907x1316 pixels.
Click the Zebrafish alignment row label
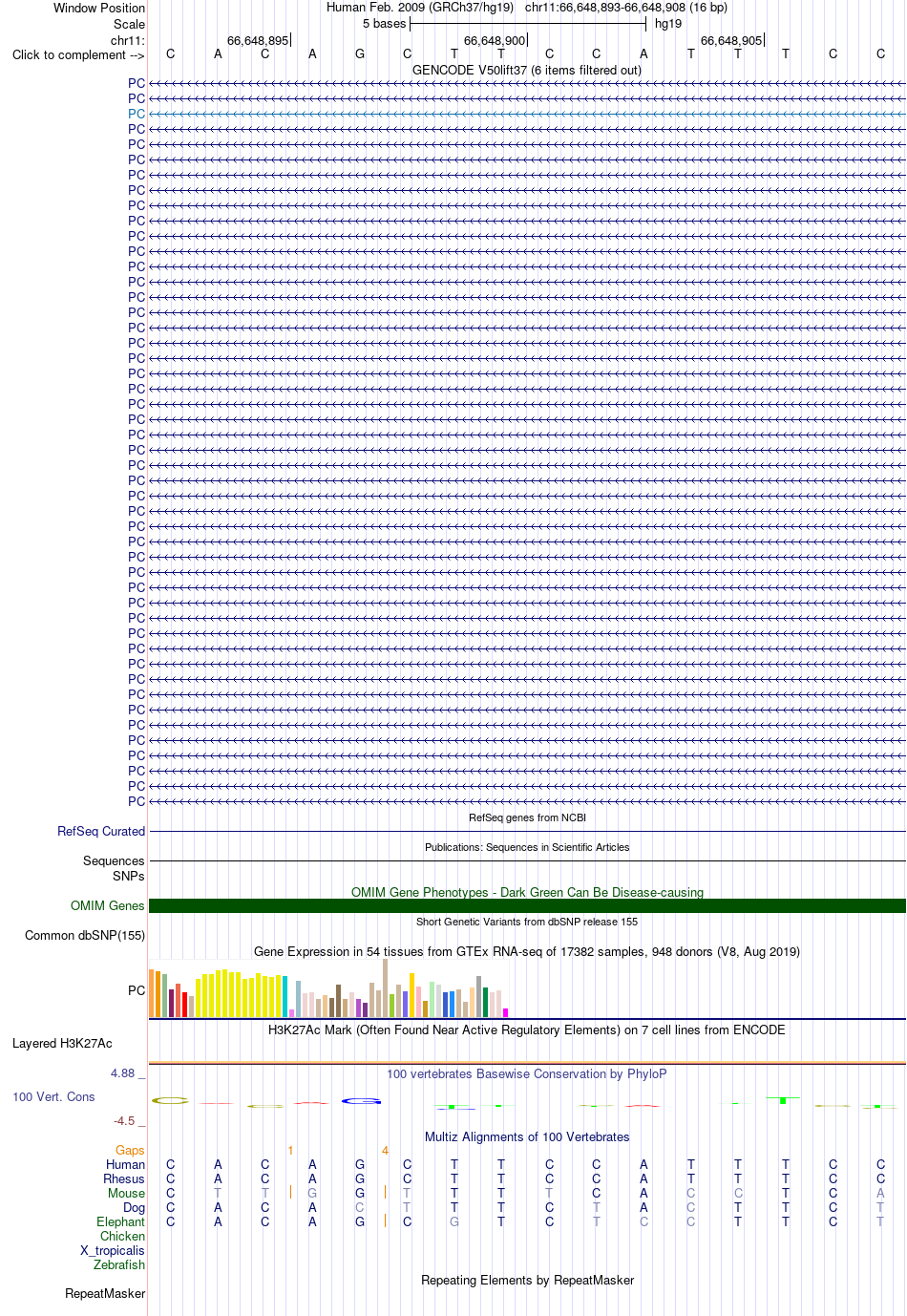(119, 1265)
